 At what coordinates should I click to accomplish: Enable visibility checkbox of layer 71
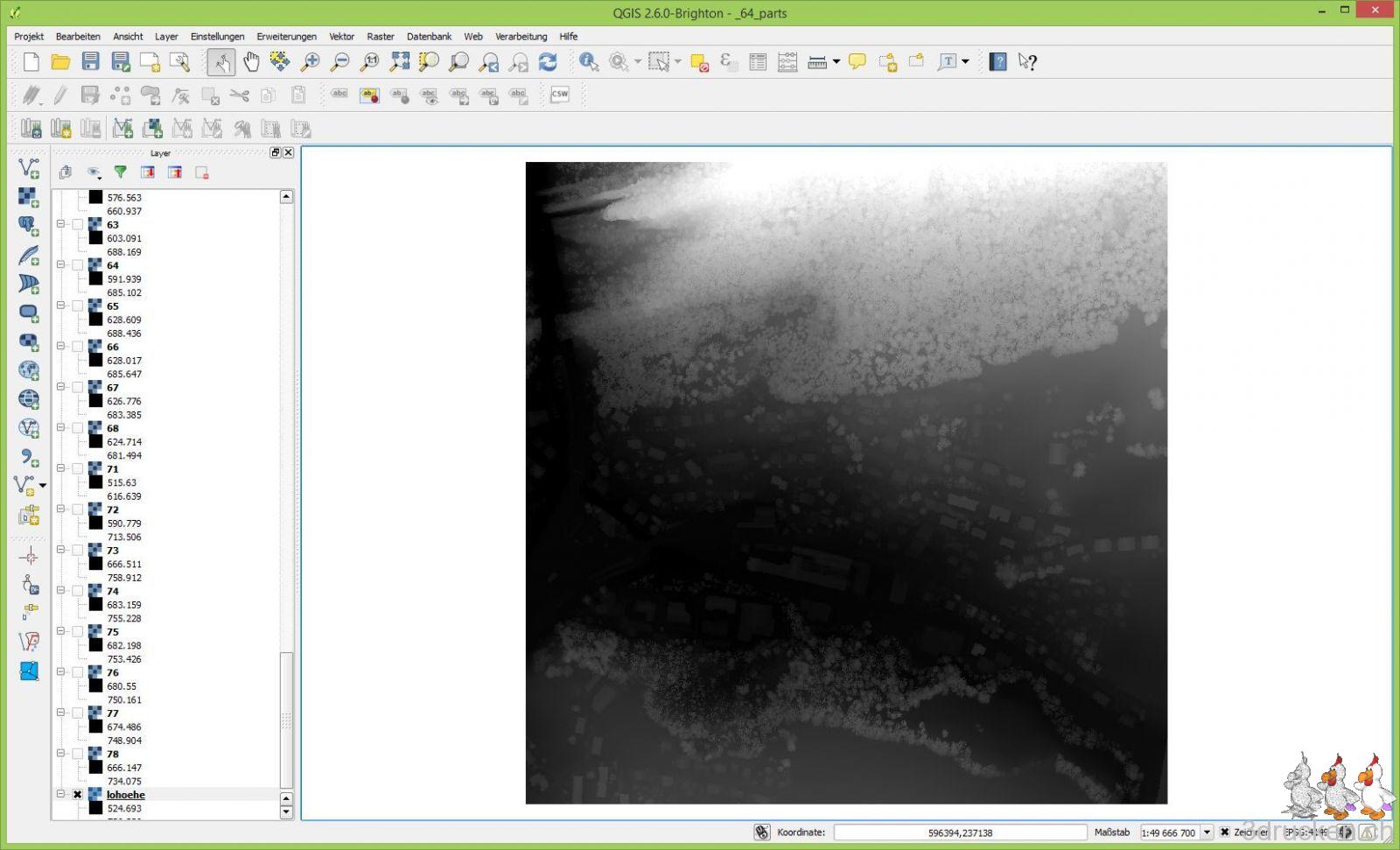point(78,468)
